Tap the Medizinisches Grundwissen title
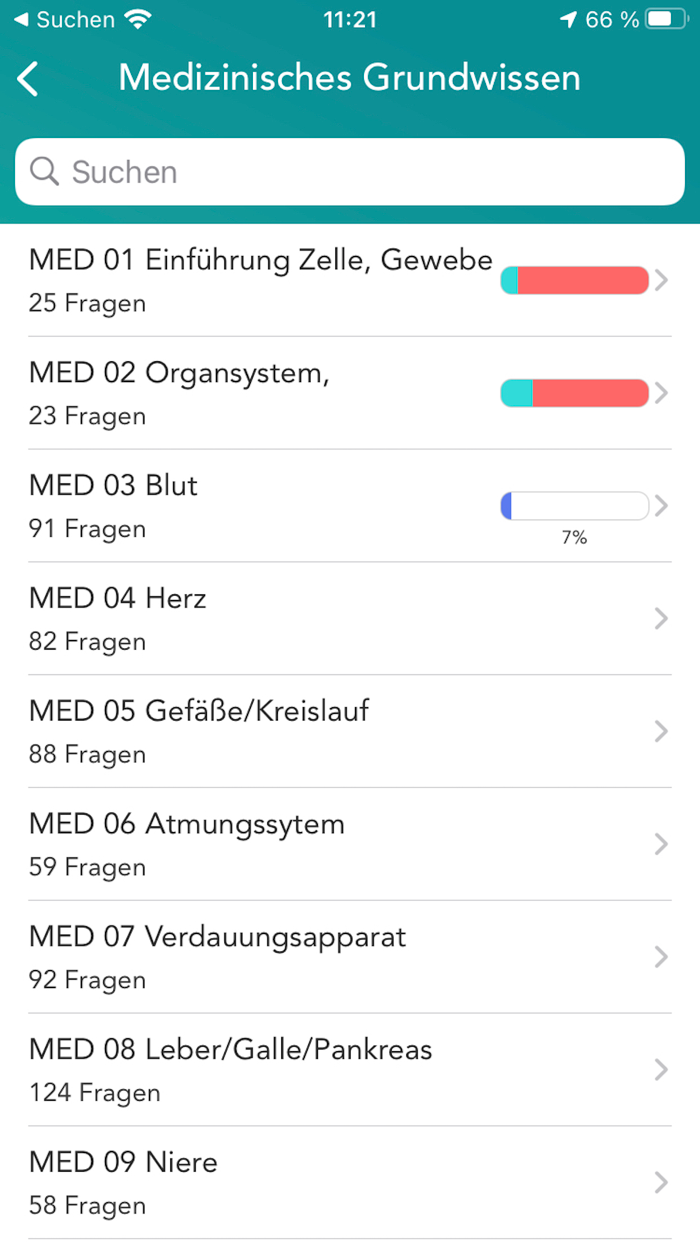Viewport: 700px width, 1244px height. click(349, 77)
